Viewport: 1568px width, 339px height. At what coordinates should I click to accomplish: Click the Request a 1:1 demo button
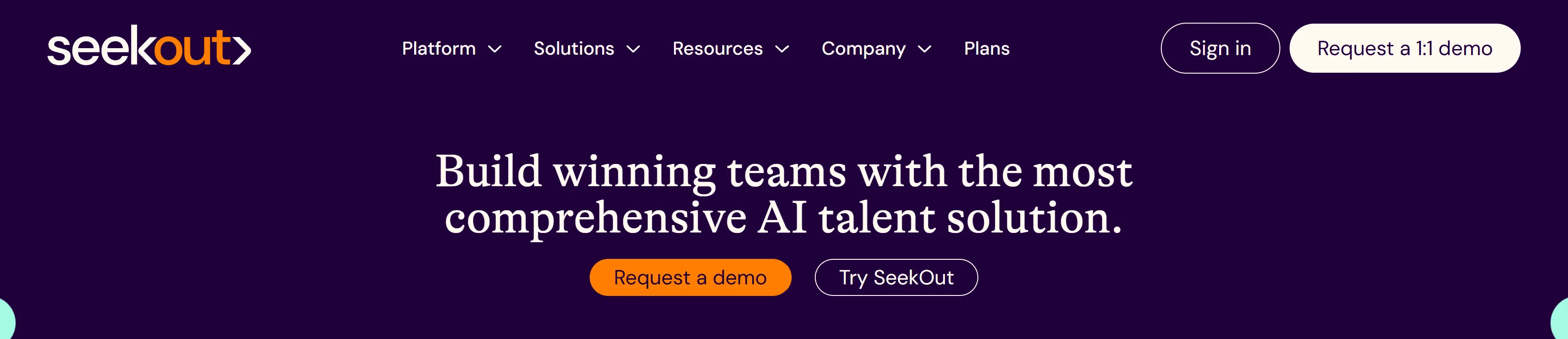1404,49
